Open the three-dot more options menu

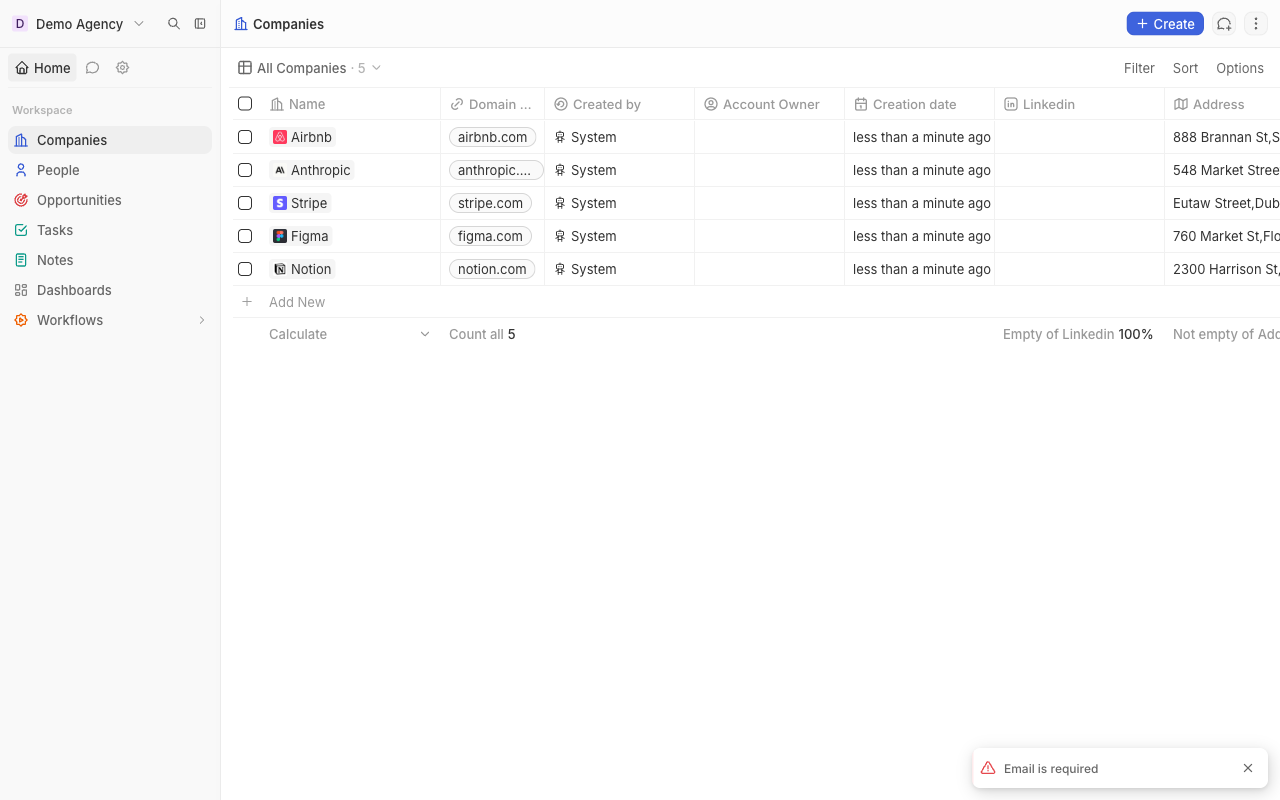(1256, 24)
